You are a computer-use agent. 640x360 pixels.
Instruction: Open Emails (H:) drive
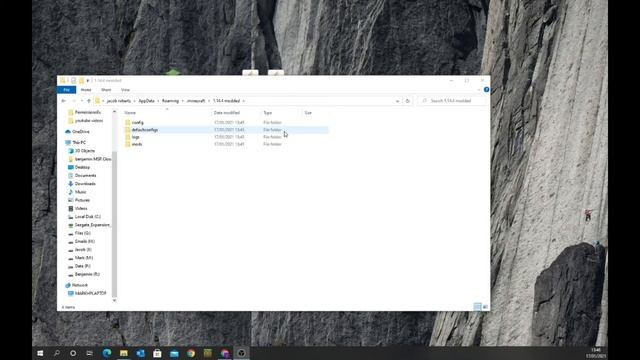[x=81, y=241]
